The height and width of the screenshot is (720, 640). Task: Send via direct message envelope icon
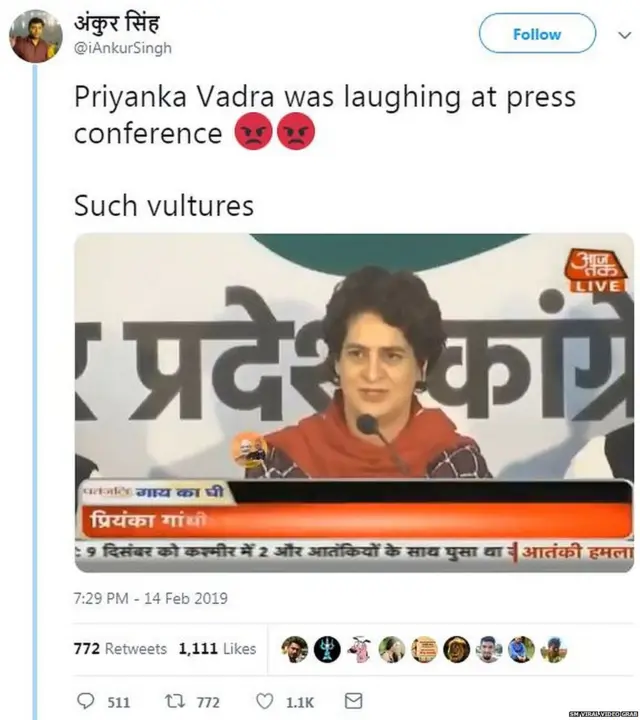point(353,701)
